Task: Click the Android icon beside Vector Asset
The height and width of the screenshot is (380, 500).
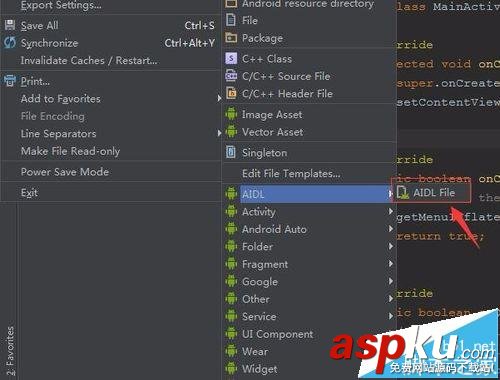Action: click(231, 132)
